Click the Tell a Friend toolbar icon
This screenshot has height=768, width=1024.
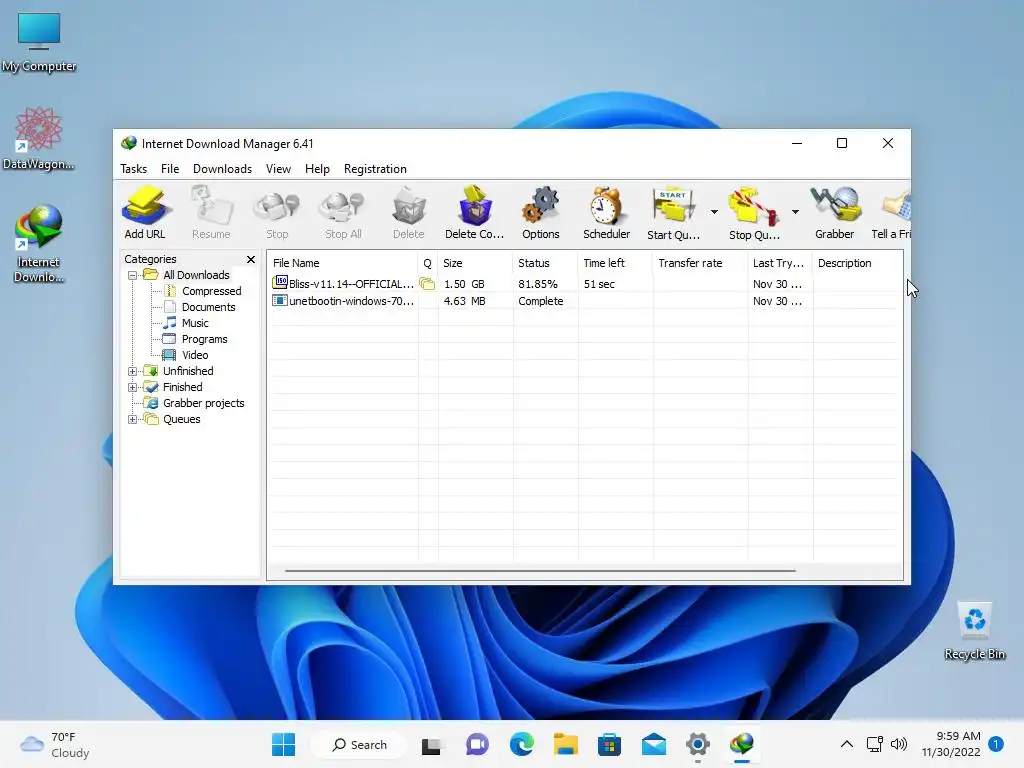[x=892, y=213]
